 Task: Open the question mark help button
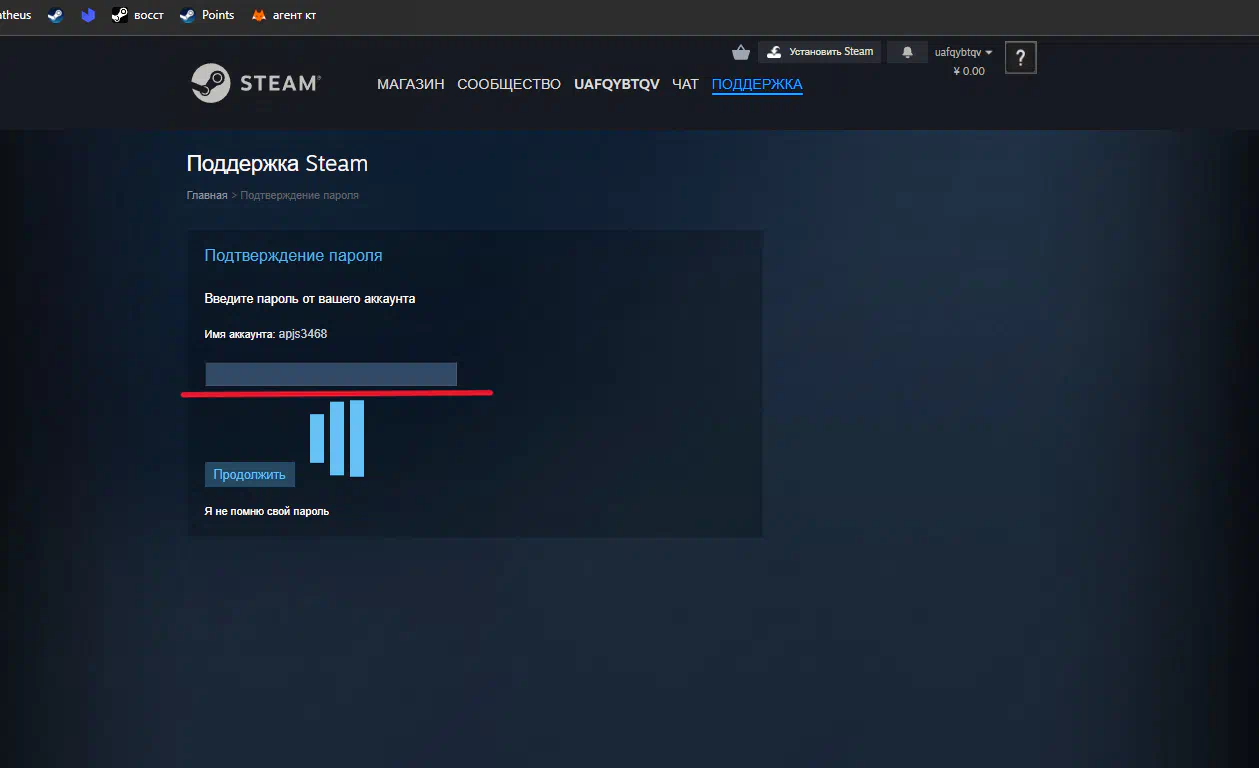(x=1020, y=58)
